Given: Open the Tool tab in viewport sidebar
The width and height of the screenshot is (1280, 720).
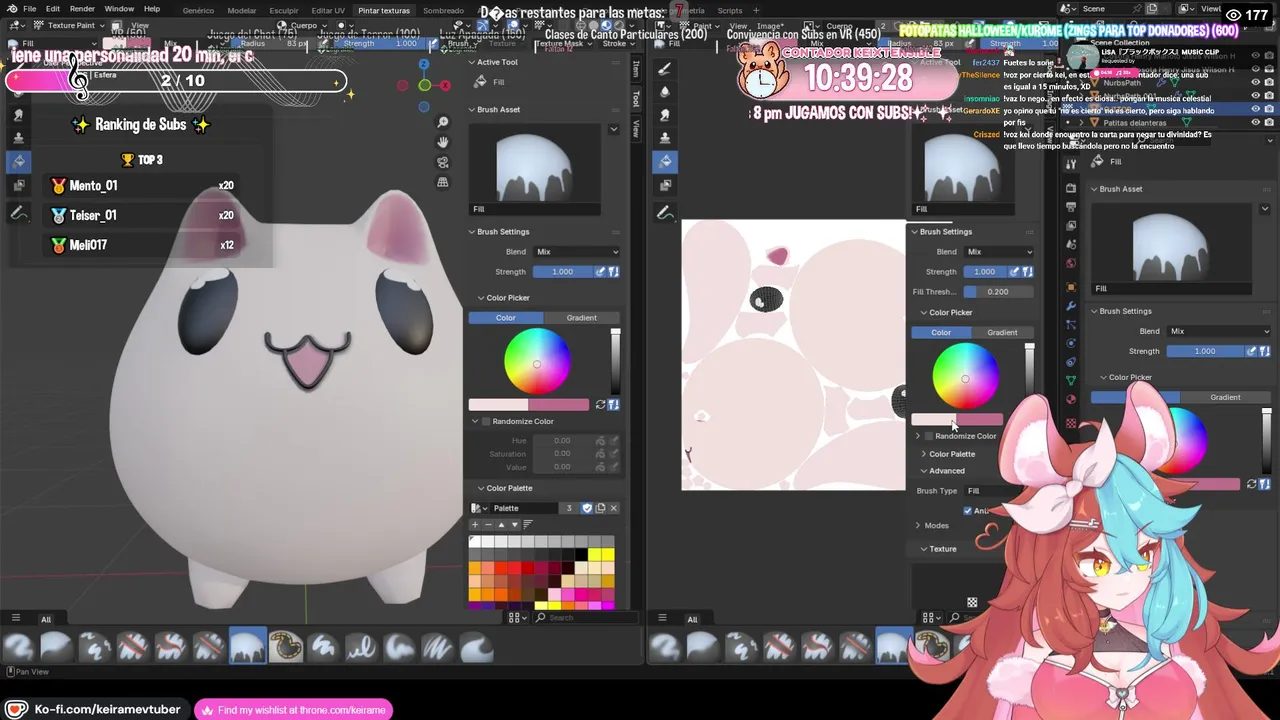Looking at the screenshot, I should 636,98.
